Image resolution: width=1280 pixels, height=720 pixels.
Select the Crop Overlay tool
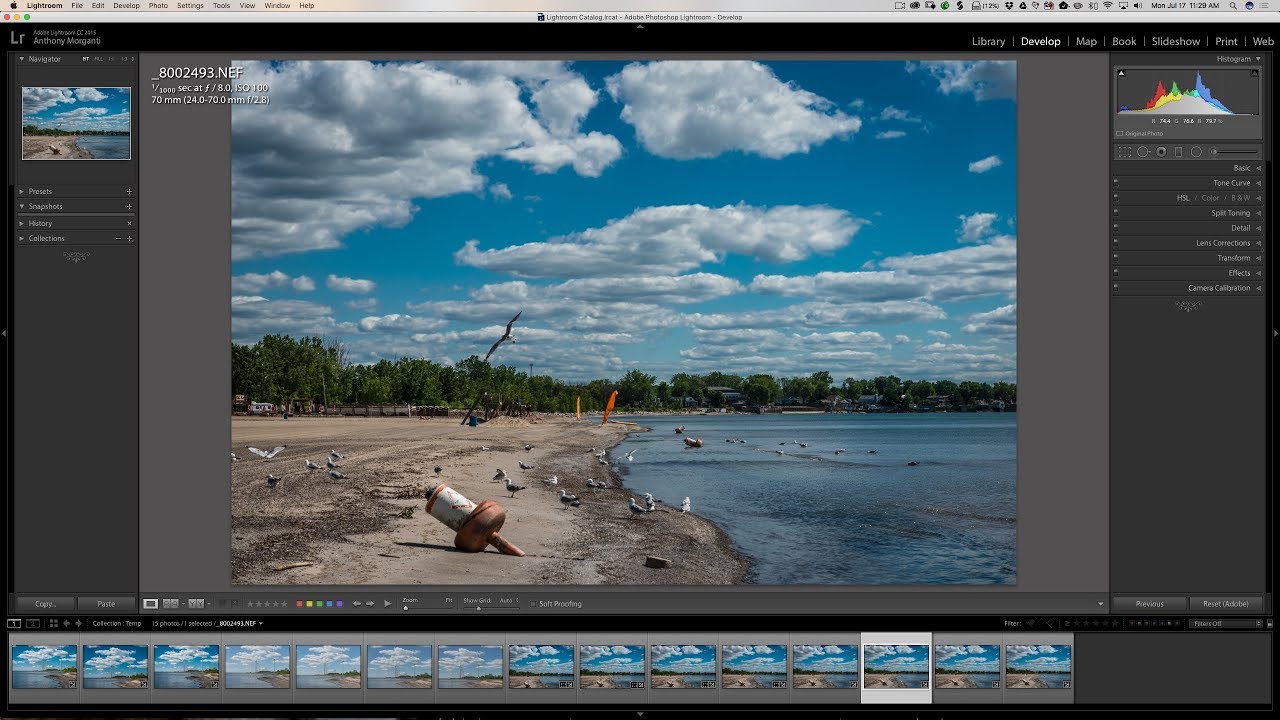coord(1125,152)
